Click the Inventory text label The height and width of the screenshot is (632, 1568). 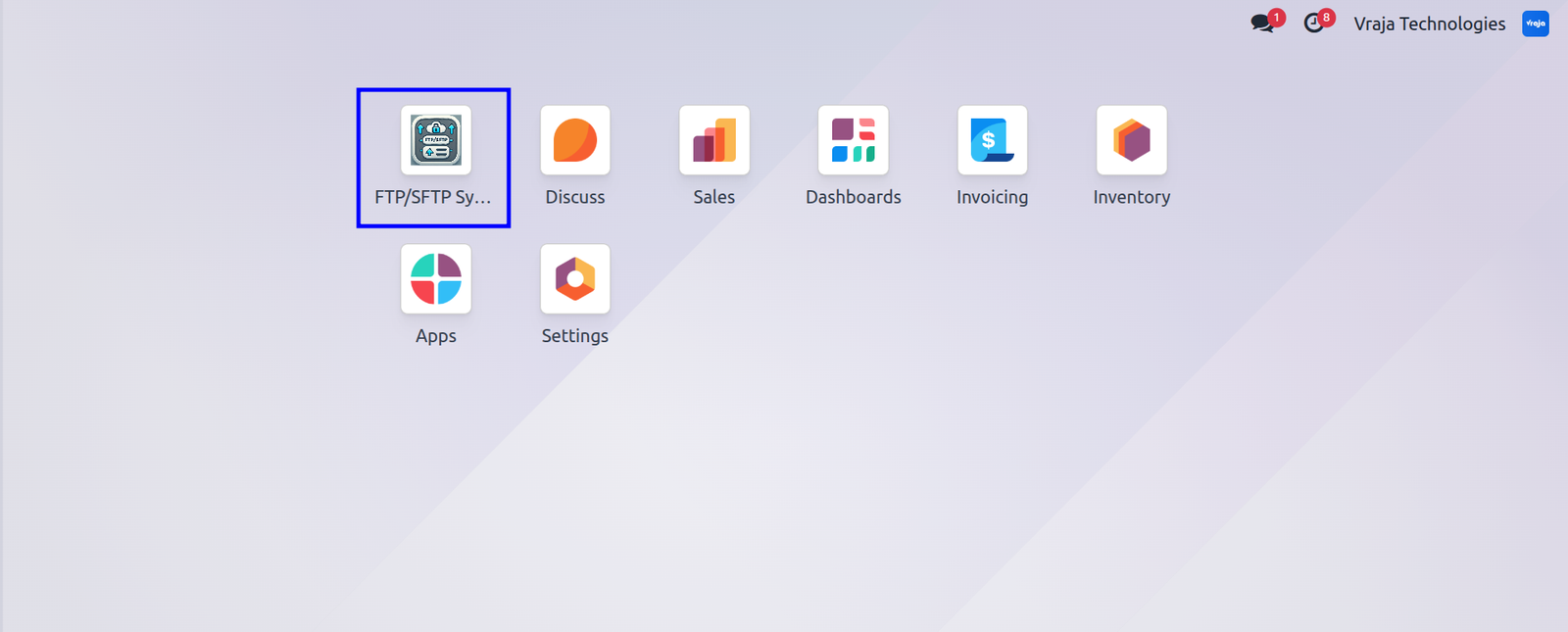(x=1132, y=197)
